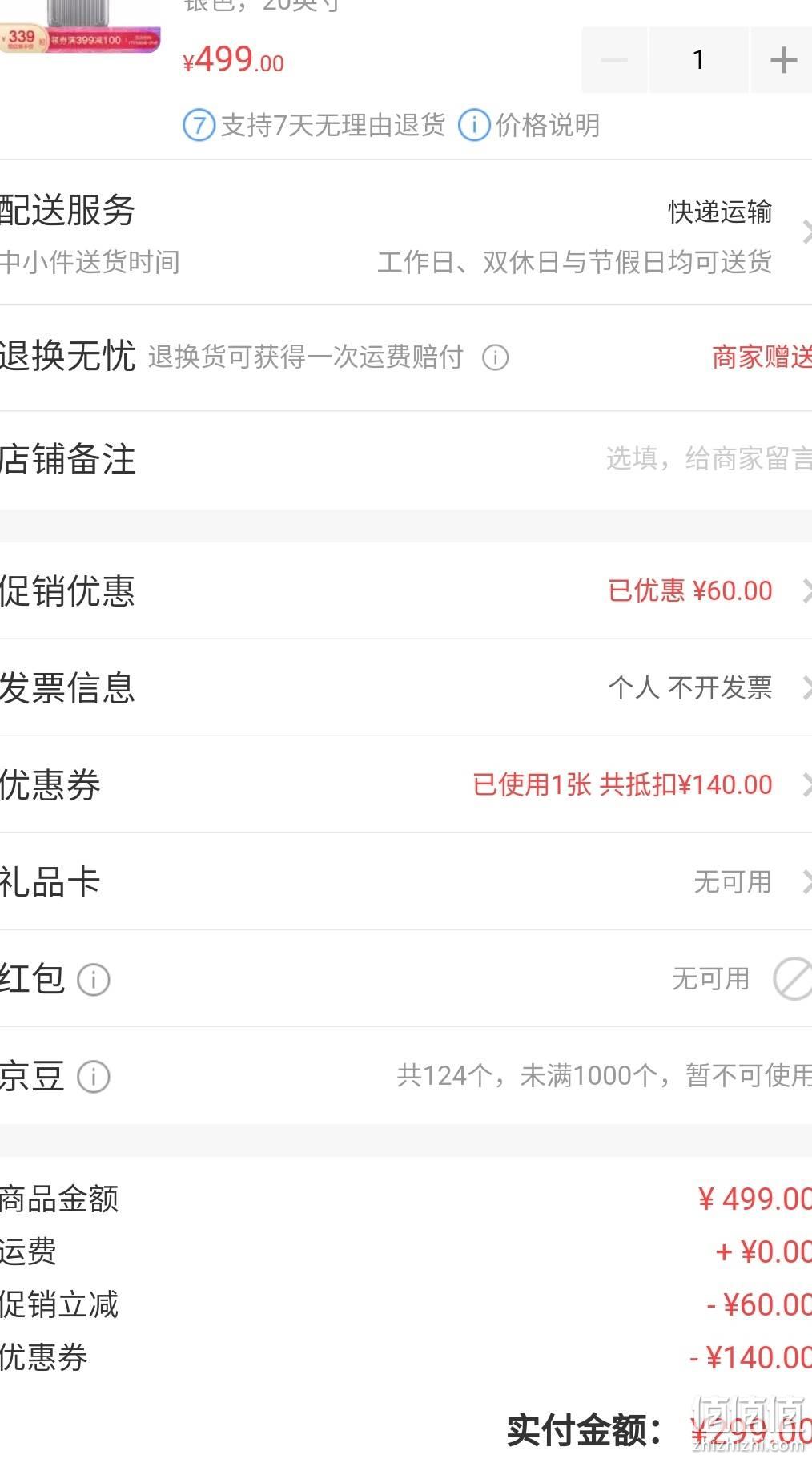Decrease quantity with the minus button
Screen dimensions: 812x1459
pyautogui.click(x=614, y=60)
